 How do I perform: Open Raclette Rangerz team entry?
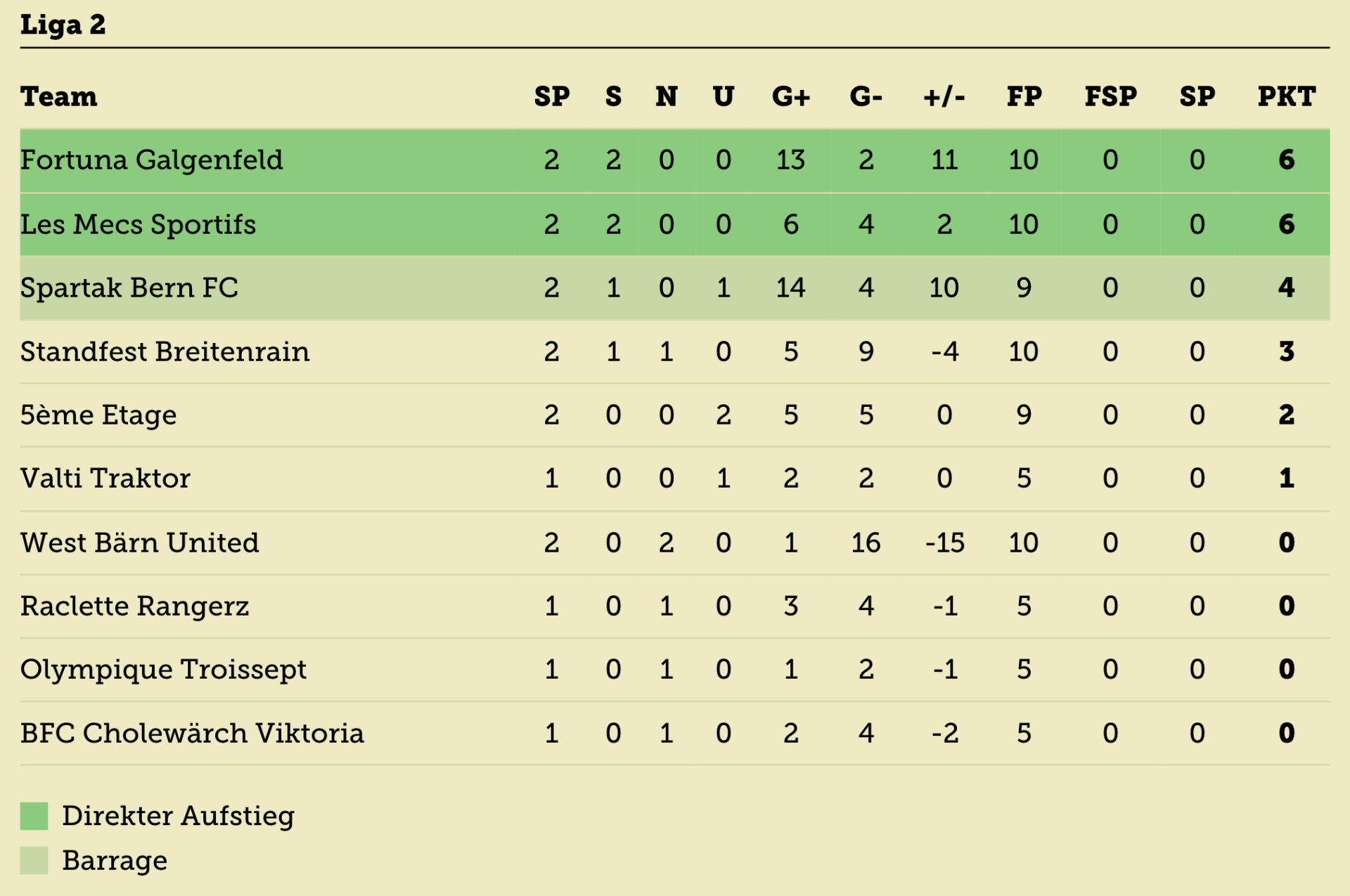(135, 606)
